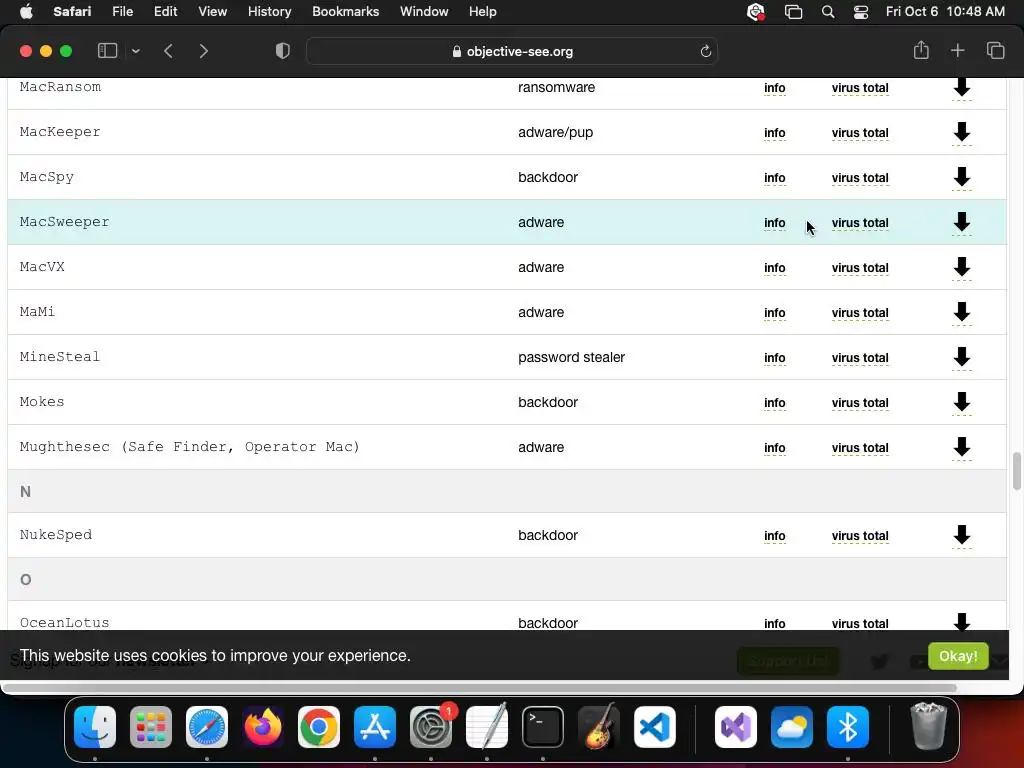Open Google Chrome from the Dock
Screen dimensions: 1024x768
click(x=319, y=727)
